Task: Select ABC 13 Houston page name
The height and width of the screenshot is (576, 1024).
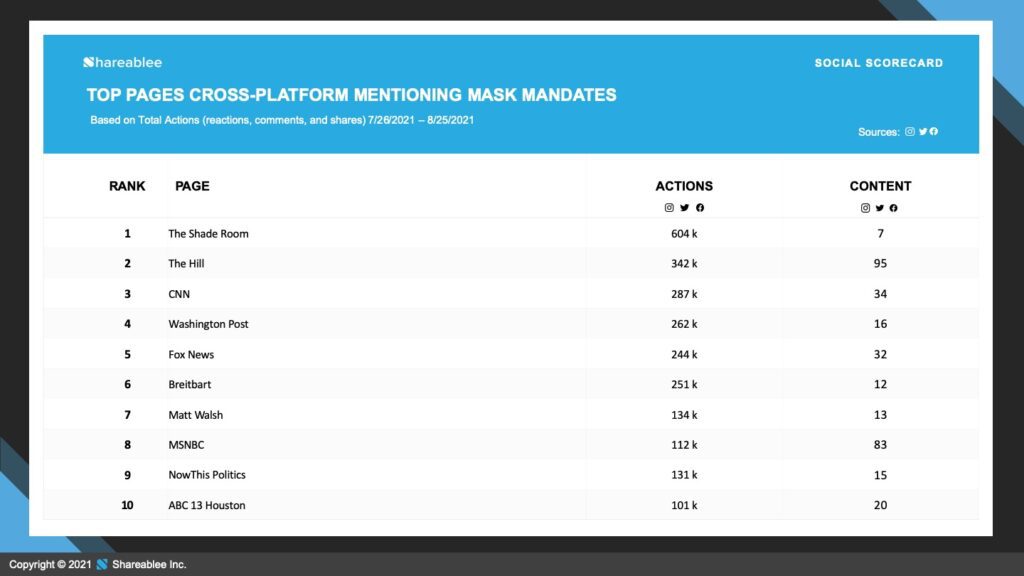Action: point(207,505)
